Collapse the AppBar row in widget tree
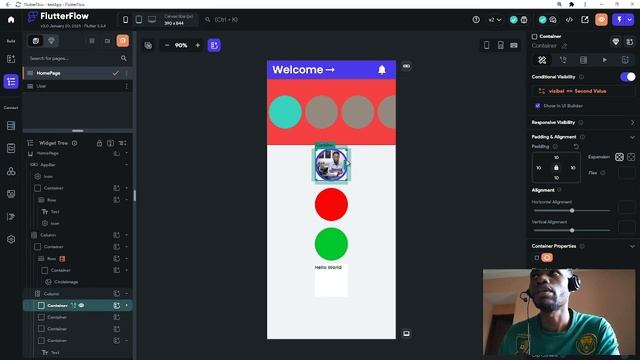This screenshot has width=640, height=360. (x=126, y=165)
